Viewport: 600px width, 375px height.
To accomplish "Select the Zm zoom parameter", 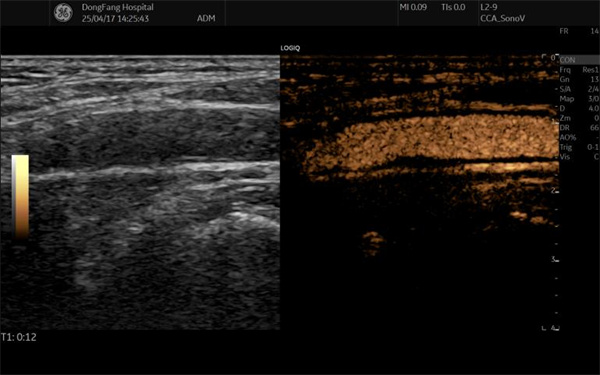I will point(579,118).
